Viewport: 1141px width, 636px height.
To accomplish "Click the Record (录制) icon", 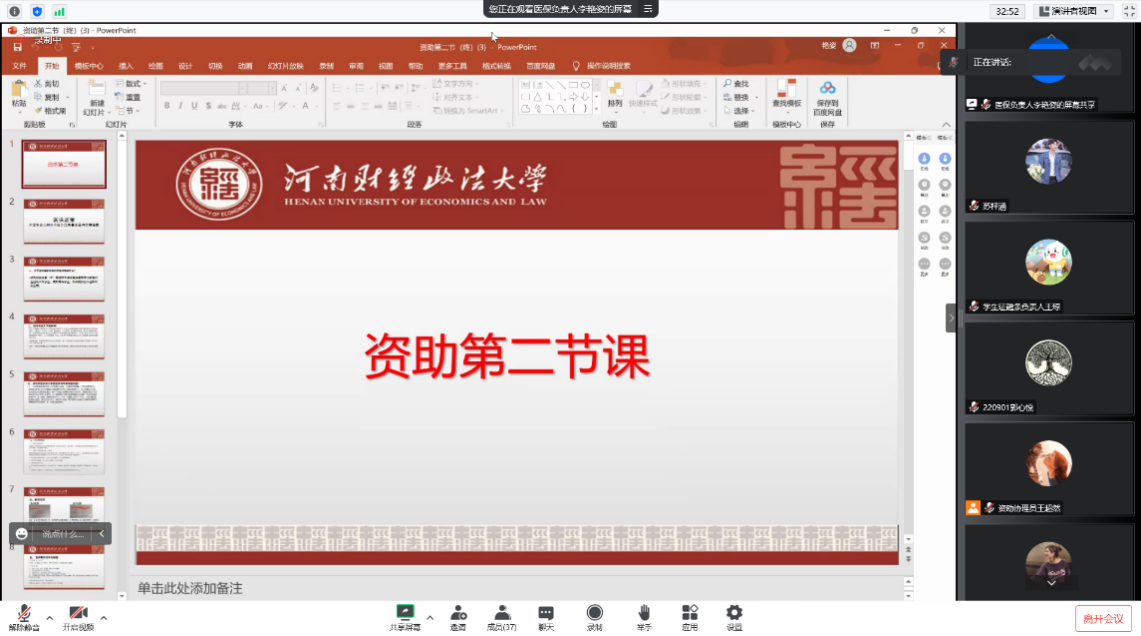I will tap(595, 613).
